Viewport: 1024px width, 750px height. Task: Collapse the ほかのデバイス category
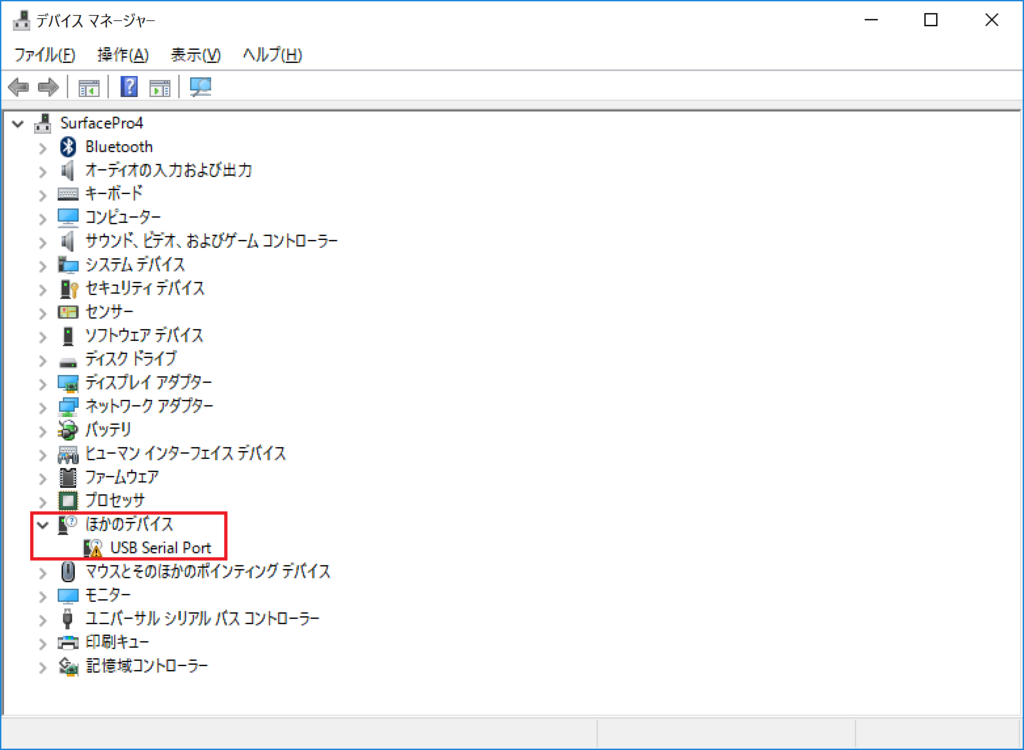tap(42, 525)
